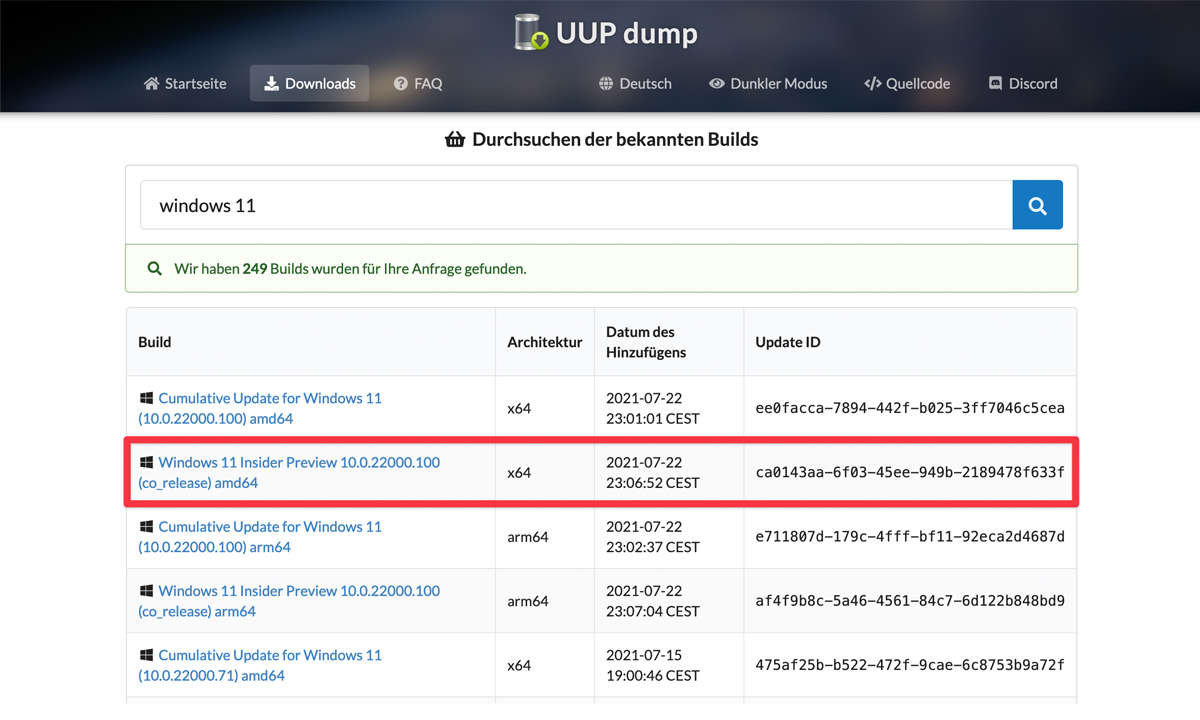Focus the search field containing "windows 11"
Image resolution: width=1200 pixels, height=720 pixels.
576,205
